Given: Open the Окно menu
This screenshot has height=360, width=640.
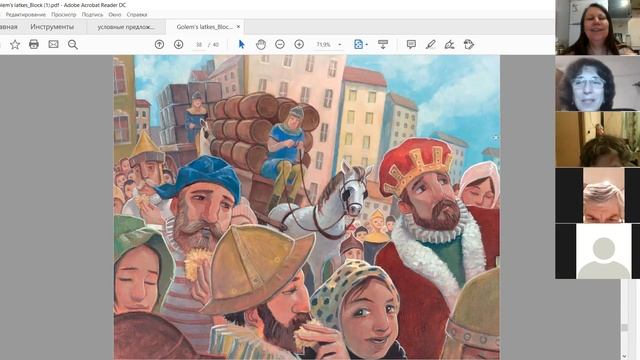Looking at the screenshot, I should click(115, 14).
